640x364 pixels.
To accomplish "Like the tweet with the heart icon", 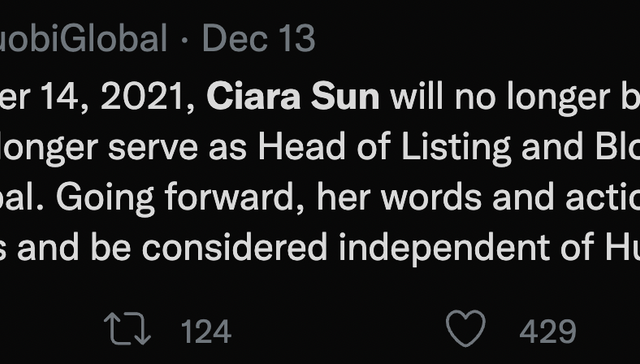I will coord(466,329).
